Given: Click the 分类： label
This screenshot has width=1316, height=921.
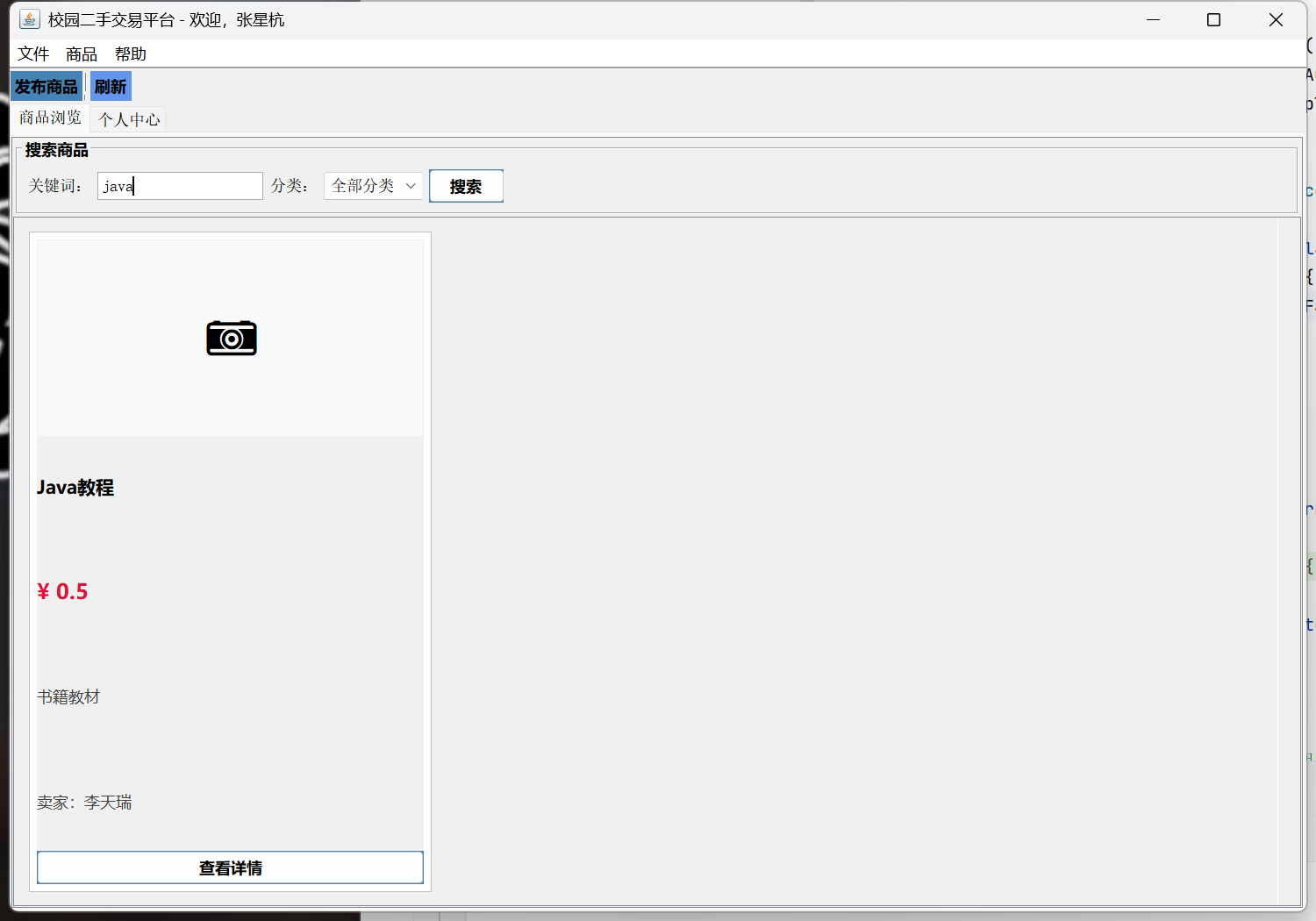Looking at the screenshot, I should click(290, 186).
